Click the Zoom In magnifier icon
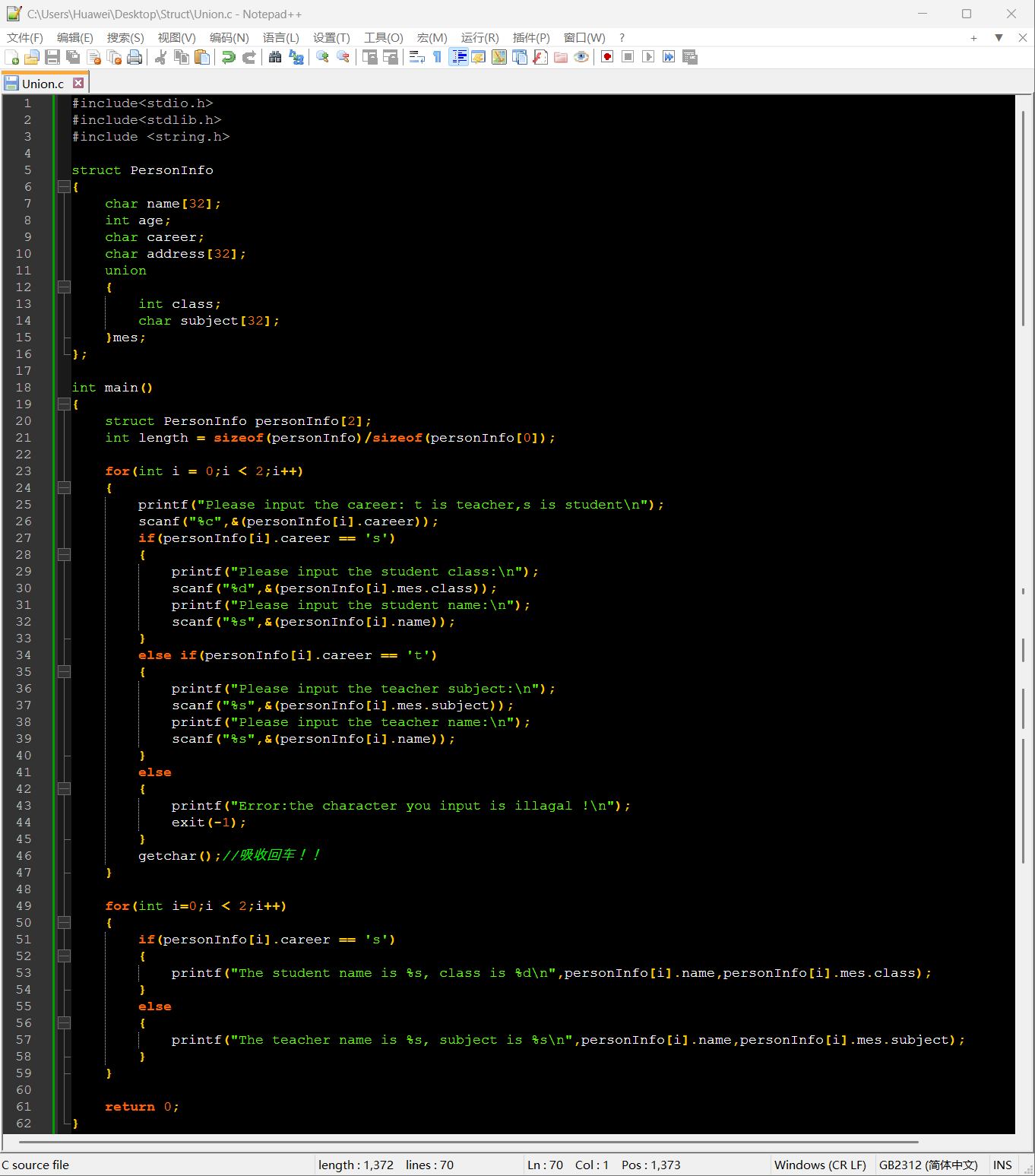This screenshot has height=1176, width=1035. coord(322,57)
